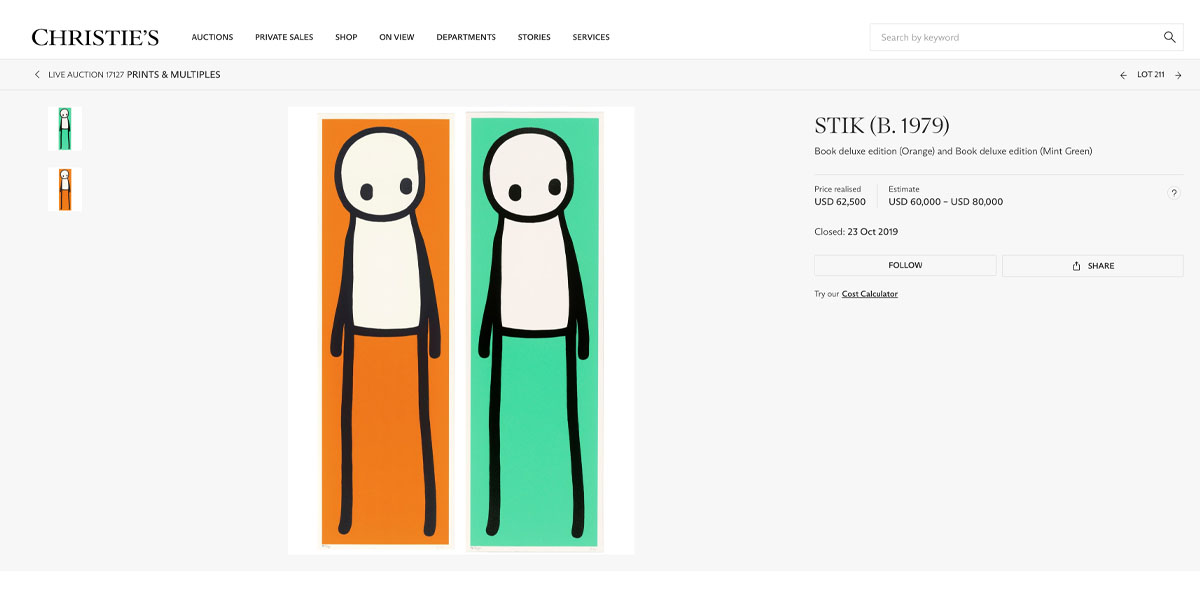1200x600 pixels.
Task: Go to the previous lot arrow
Action: coord(1122,74)
